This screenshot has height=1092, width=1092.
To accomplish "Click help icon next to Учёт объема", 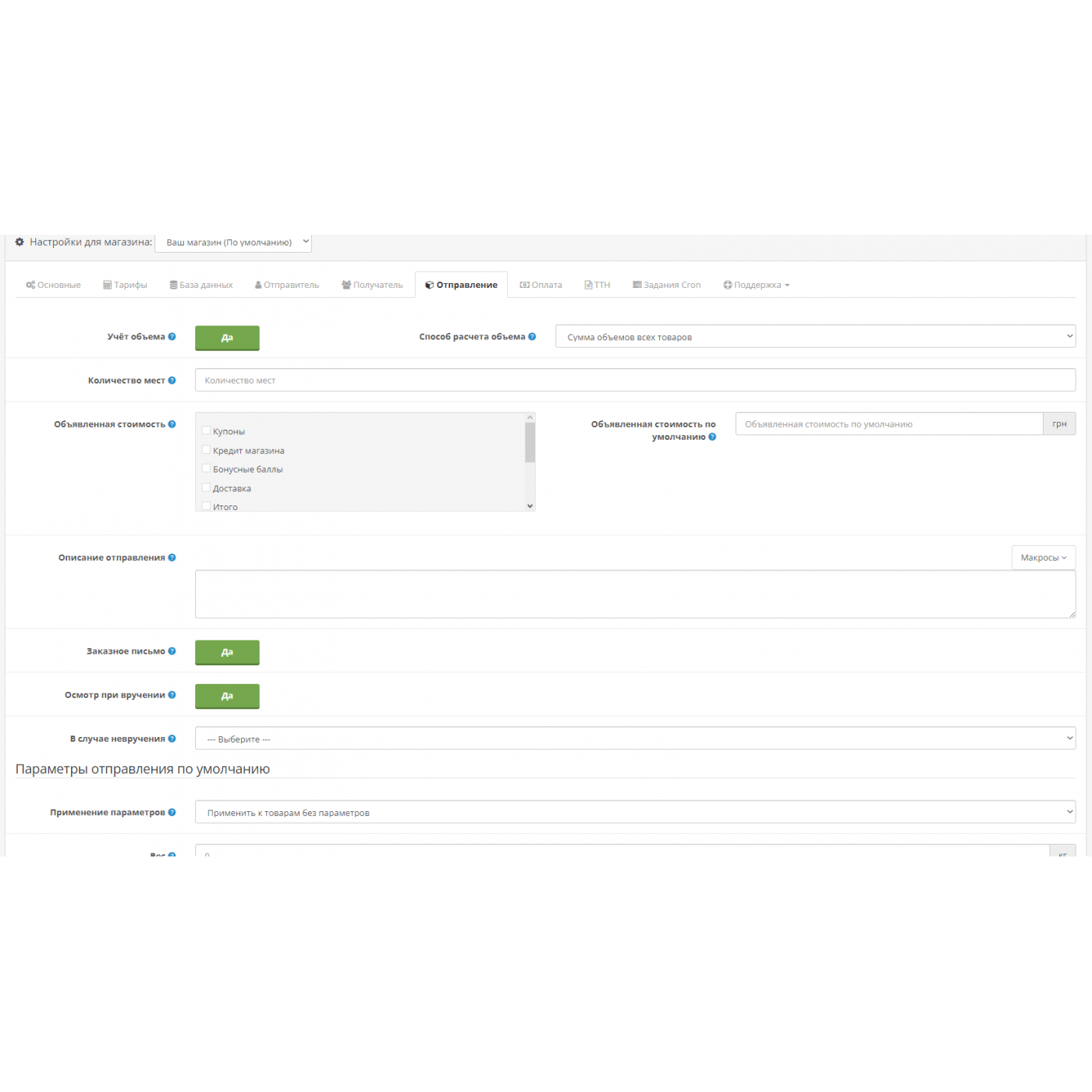I will tap(172, 337).
